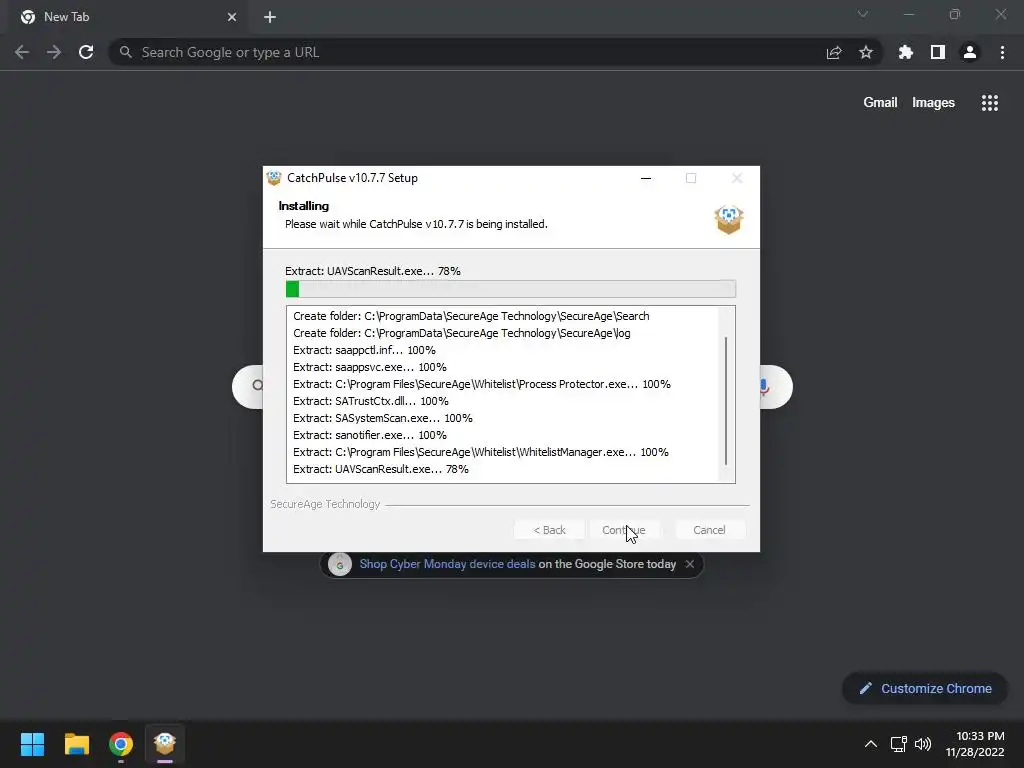Reload the page with refresh icon

click(86, 52)
